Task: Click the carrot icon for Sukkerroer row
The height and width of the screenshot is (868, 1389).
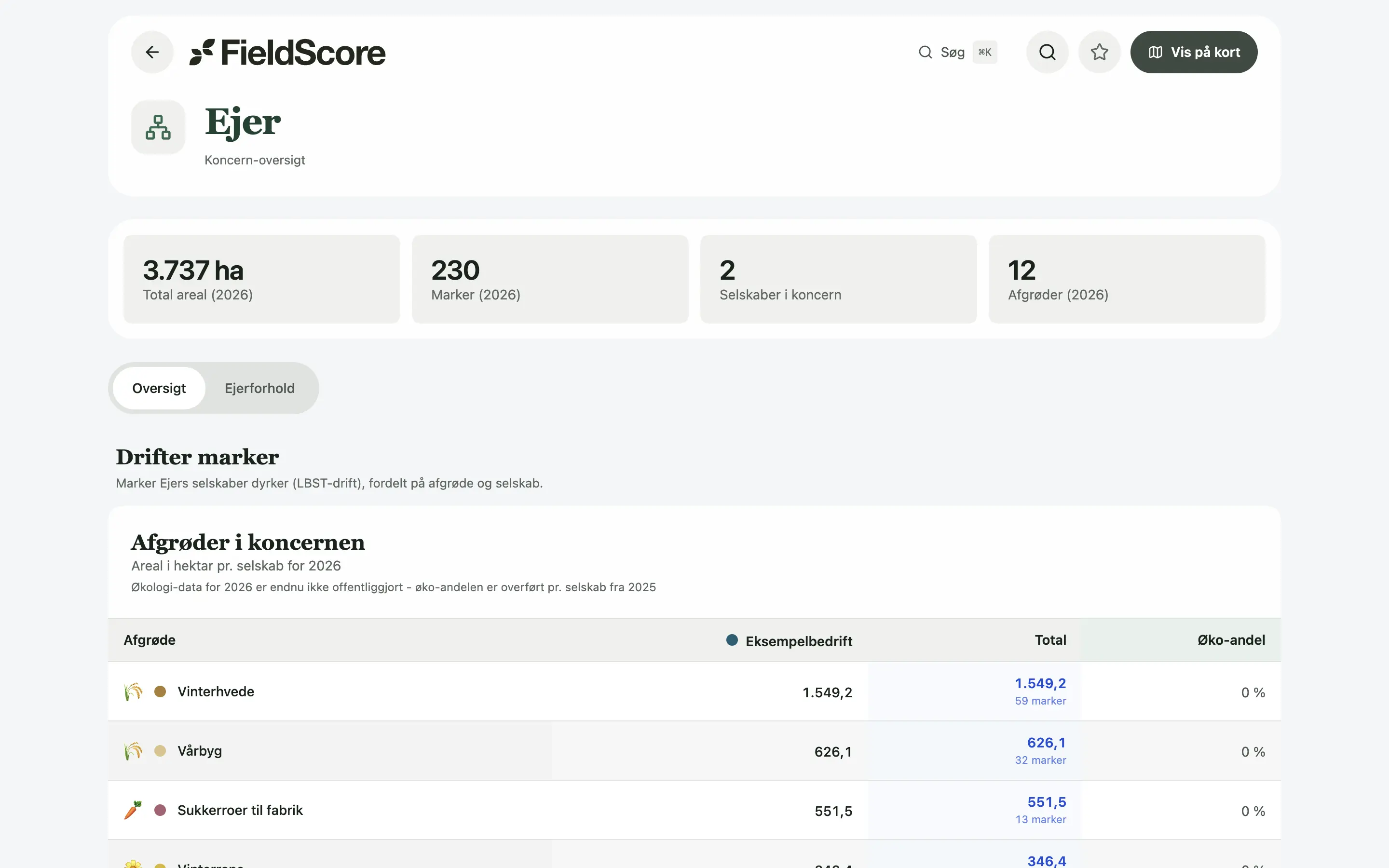Action: 133,810
